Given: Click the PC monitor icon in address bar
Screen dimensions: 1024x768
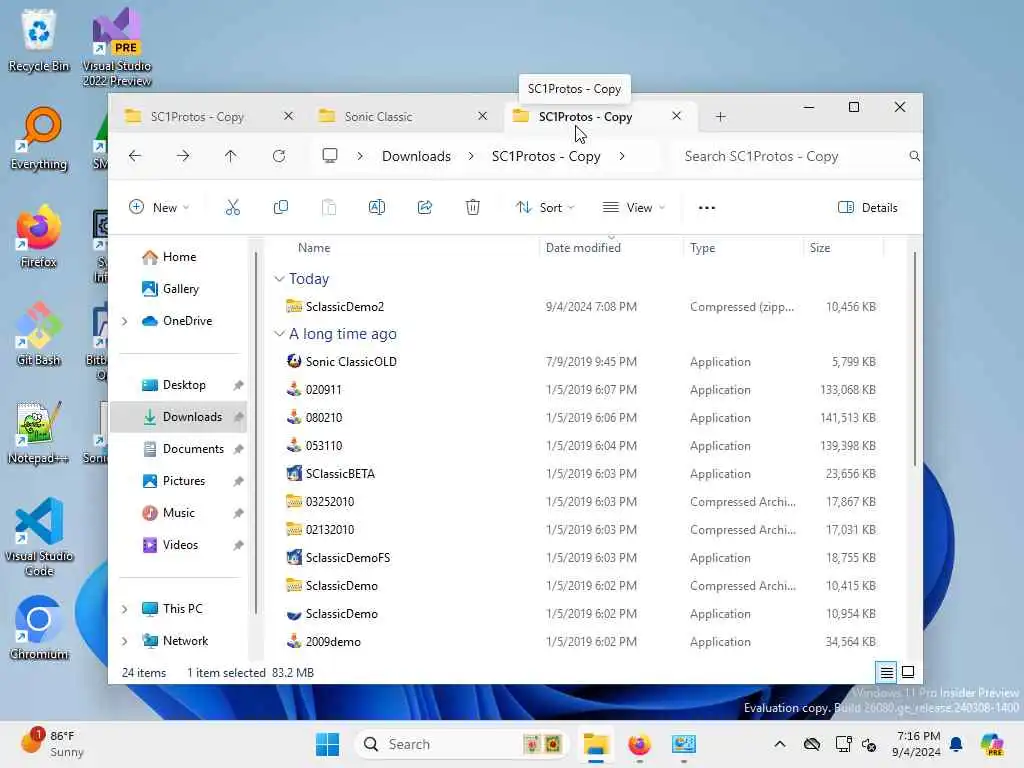Looking at the screenshot, I should click(x=330, y=155).
